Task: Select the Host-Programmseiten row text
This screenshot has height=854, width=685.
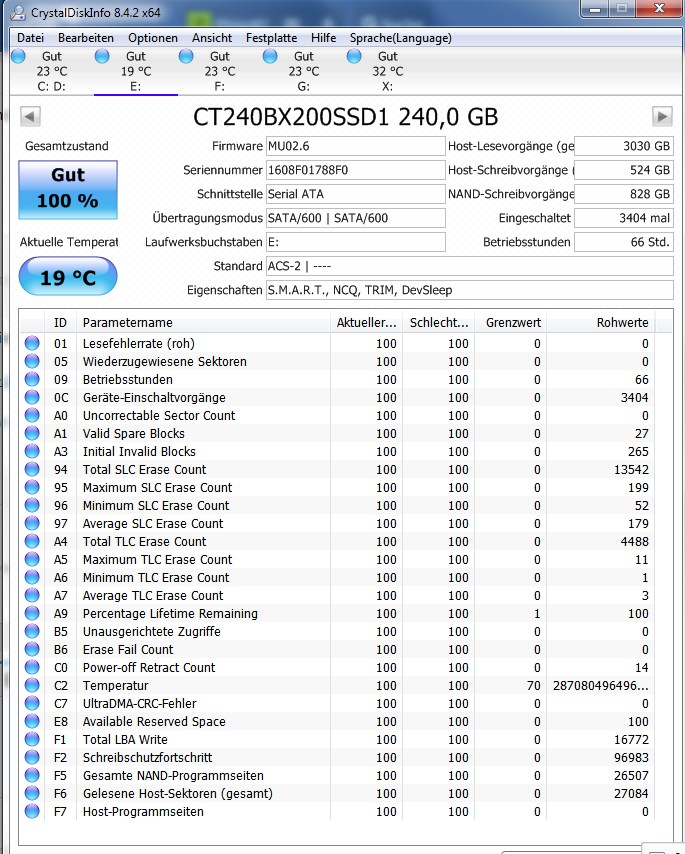Action: pos(143,811)
